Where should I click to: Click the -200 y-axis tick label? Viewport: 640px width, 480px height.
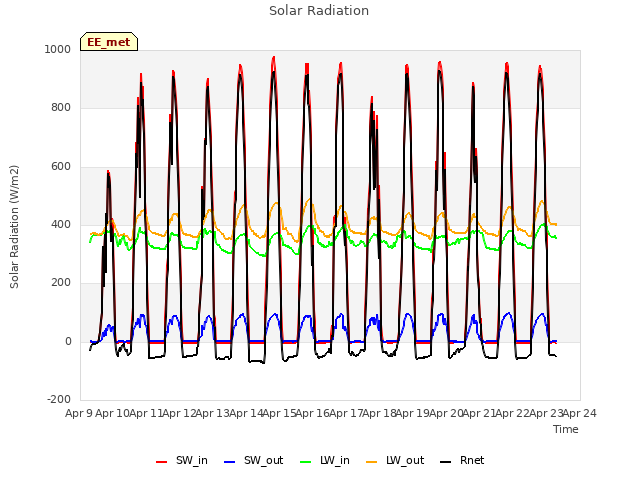[59, 399]
